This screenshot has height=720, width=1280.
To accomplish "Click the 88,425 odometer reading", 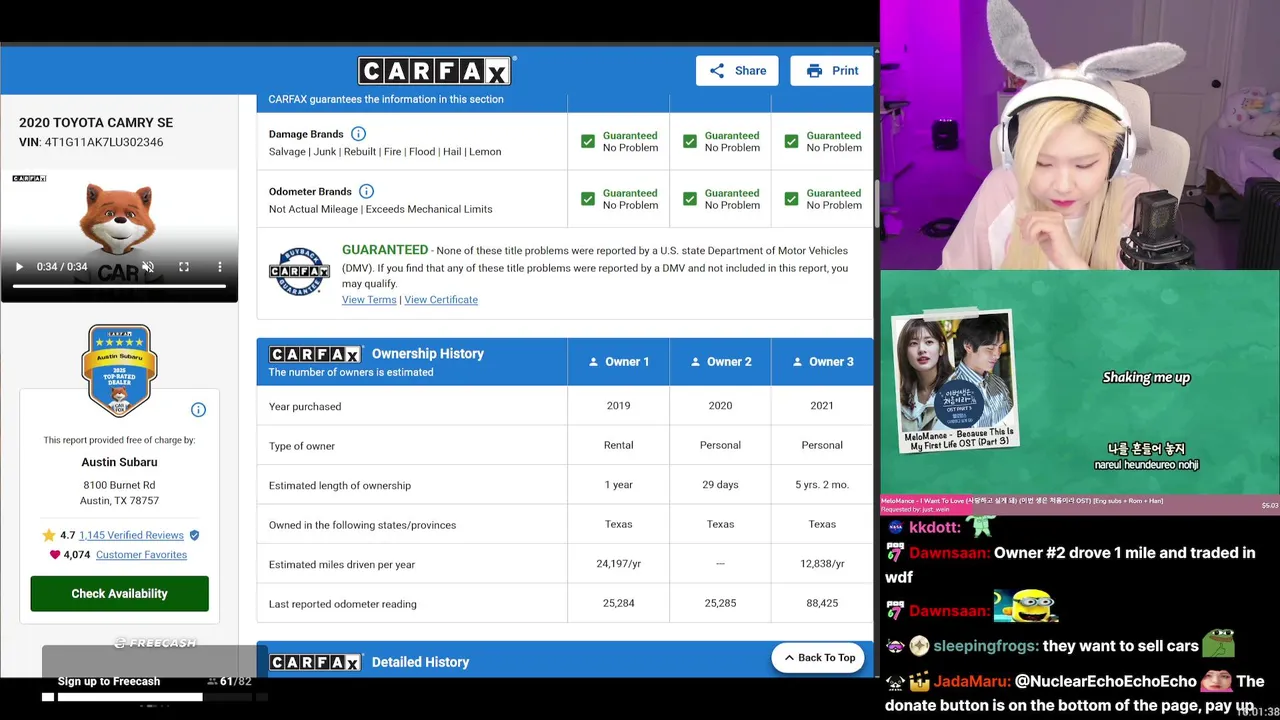I will coord(822,603).
